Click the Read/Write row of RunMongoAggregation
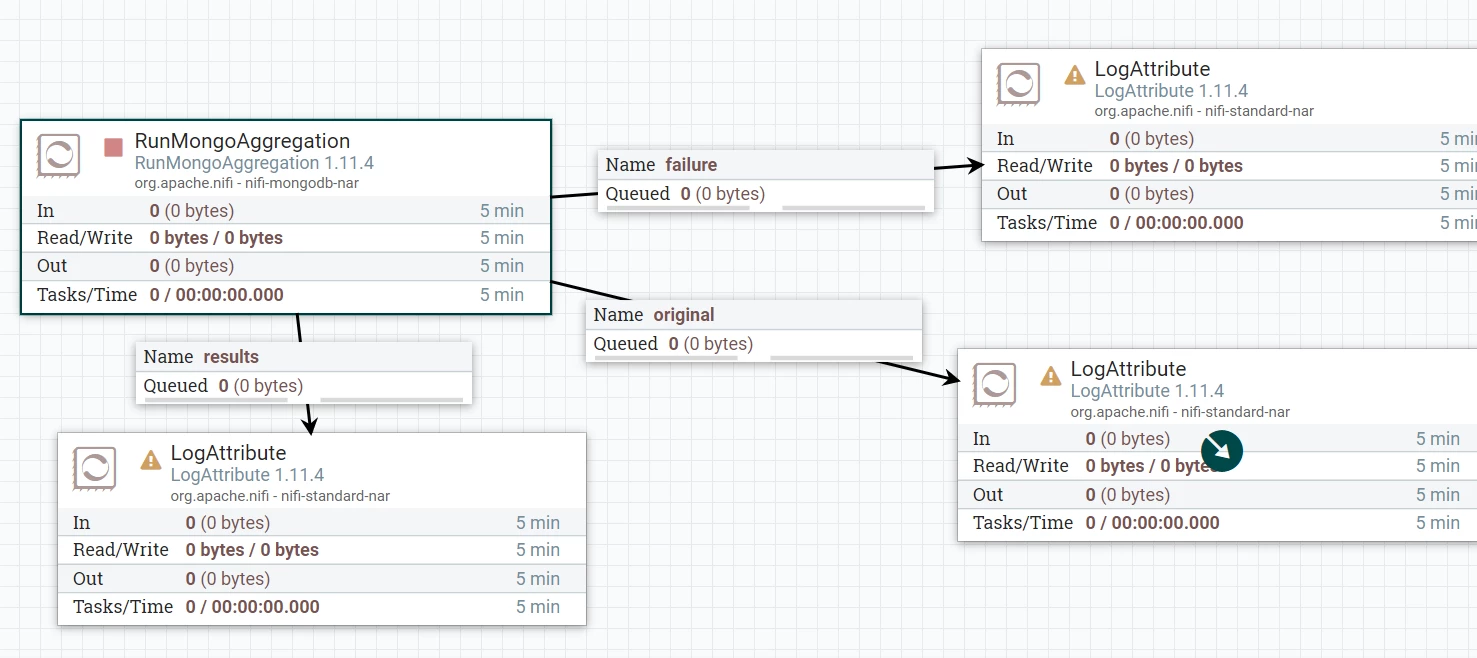This screenshot has height=658, width=1477. click(286, 238)
